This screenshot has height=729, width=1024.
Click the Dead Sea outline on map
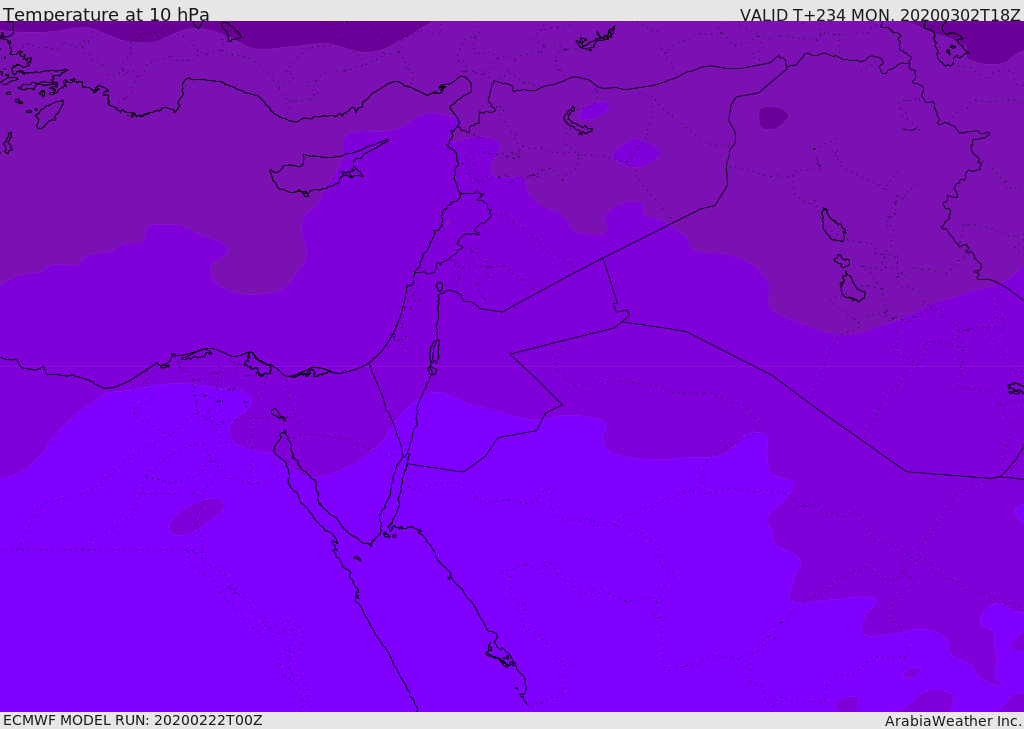pyautogui.click(x=434, y=356)
